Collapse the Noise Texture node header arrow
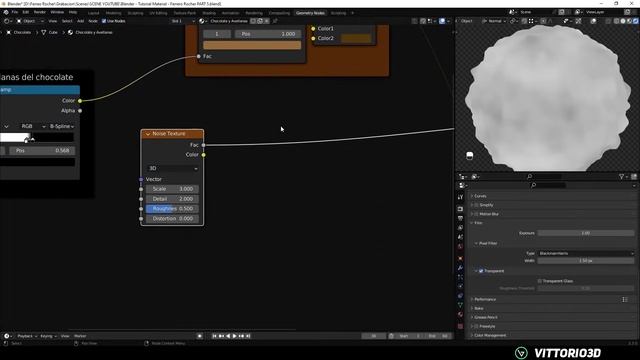The height and width of the screenshot is (360, 640). (148, 134)
